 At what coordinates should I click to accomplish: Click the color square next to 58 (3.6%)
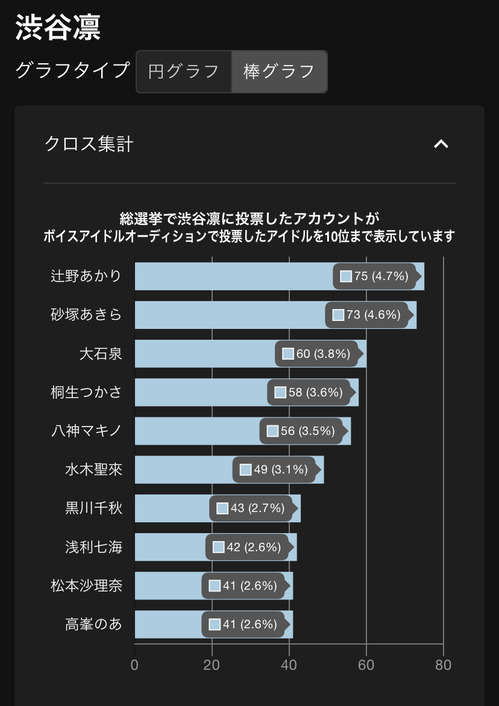click(x=281, y=392)
